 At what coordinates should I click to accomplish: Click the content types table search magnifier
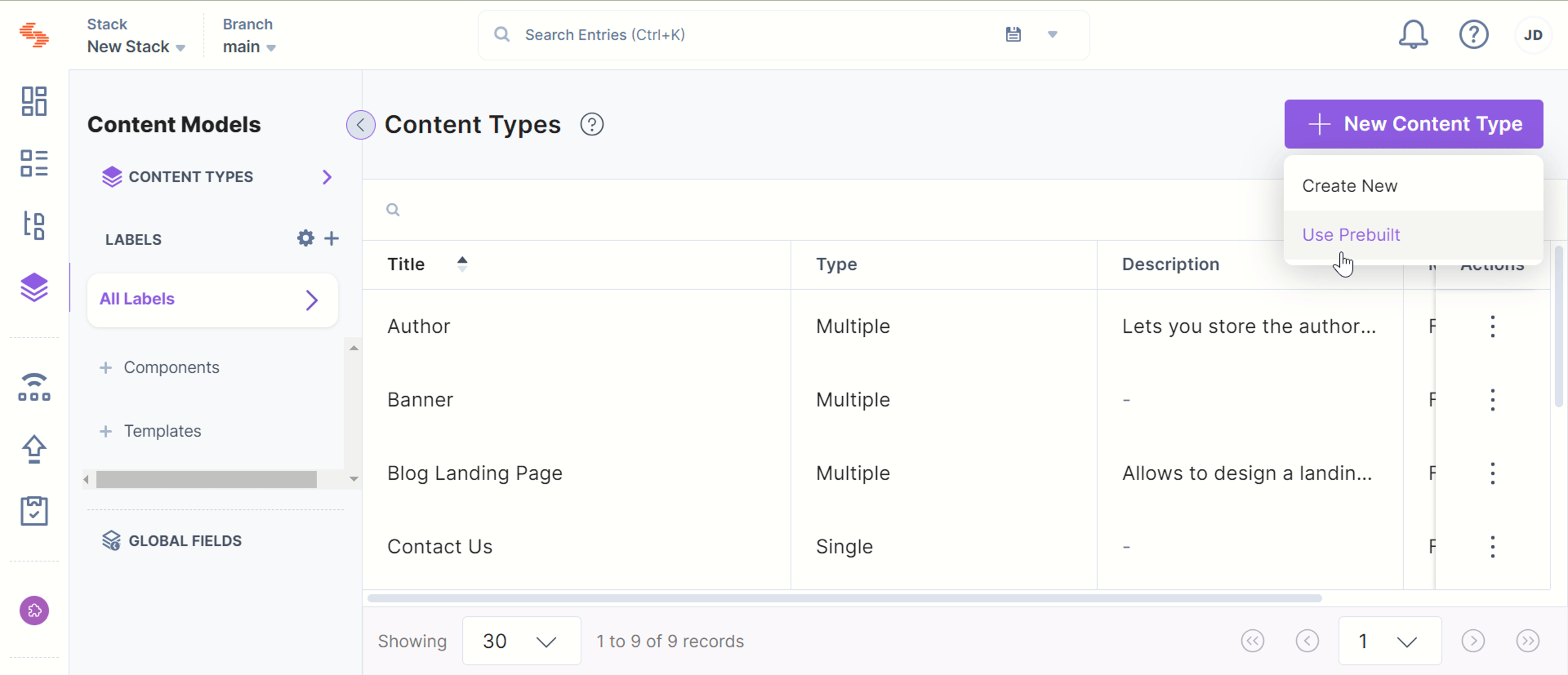[392, 210]
